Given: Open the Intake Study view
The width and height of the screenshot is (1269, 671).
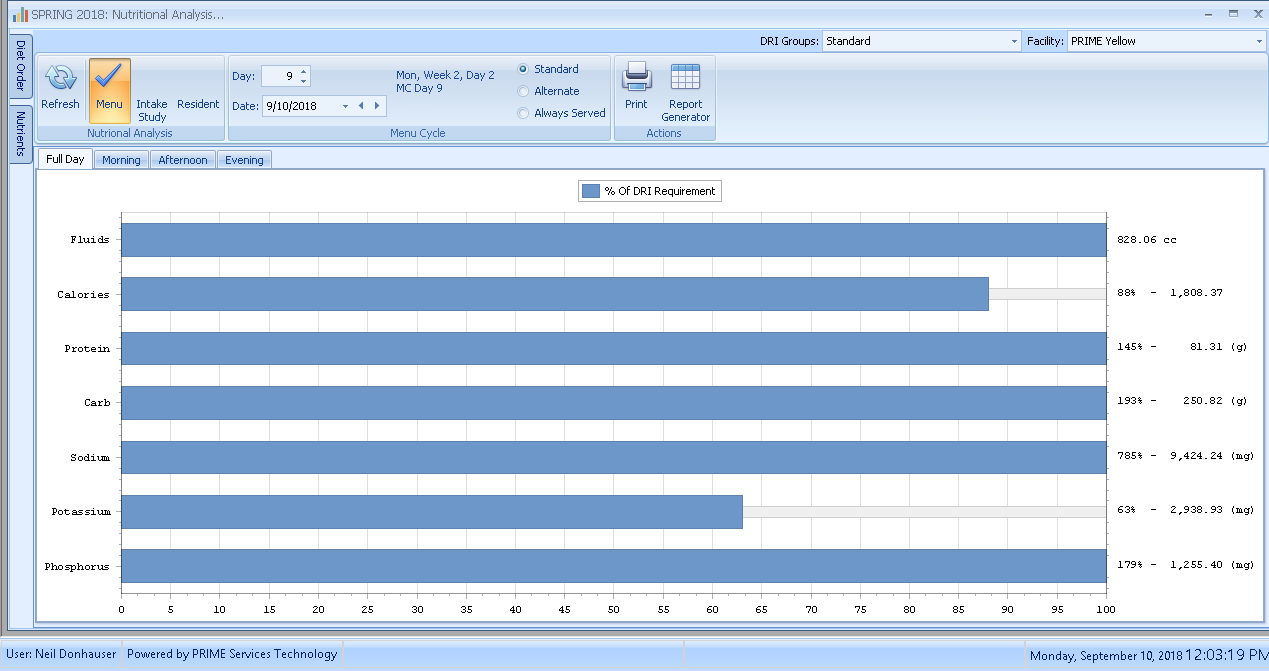Looking at the screenshot, I should (152, 110).
